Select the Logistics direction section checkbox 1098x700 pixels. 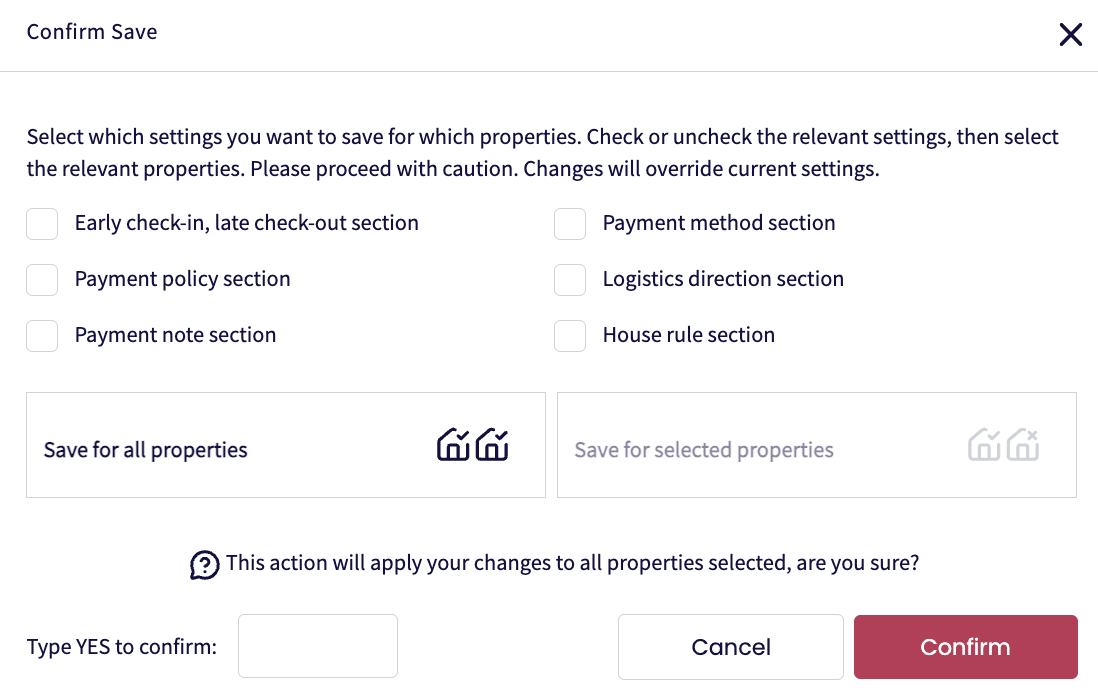pyautogui.click(x=570, y=280)
